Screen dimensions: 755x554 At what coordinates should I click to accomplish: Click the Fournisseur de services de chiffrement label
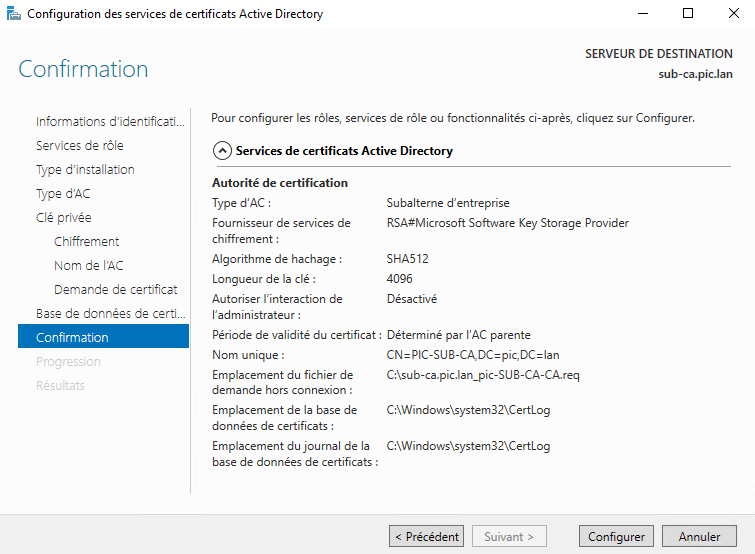[x=281, y=231]
